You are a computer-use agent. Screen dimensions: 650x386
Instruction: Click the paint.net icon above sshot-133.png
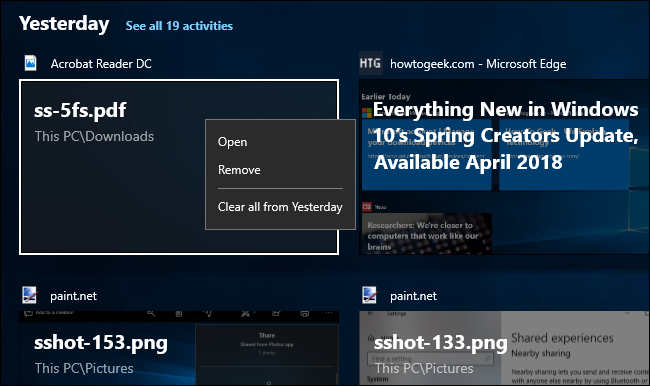pos(370,295)
